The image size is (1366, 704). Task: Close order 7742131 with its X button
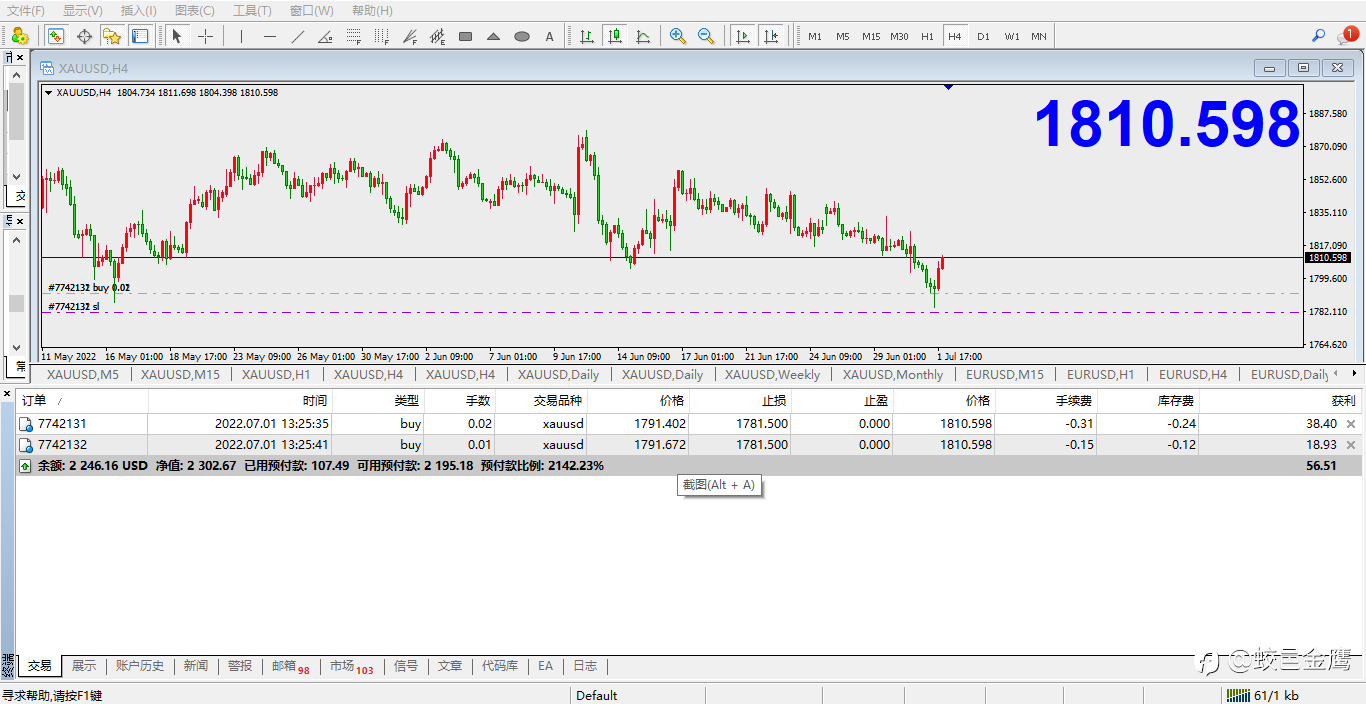pyautogui.click(x=1352, y=424)
